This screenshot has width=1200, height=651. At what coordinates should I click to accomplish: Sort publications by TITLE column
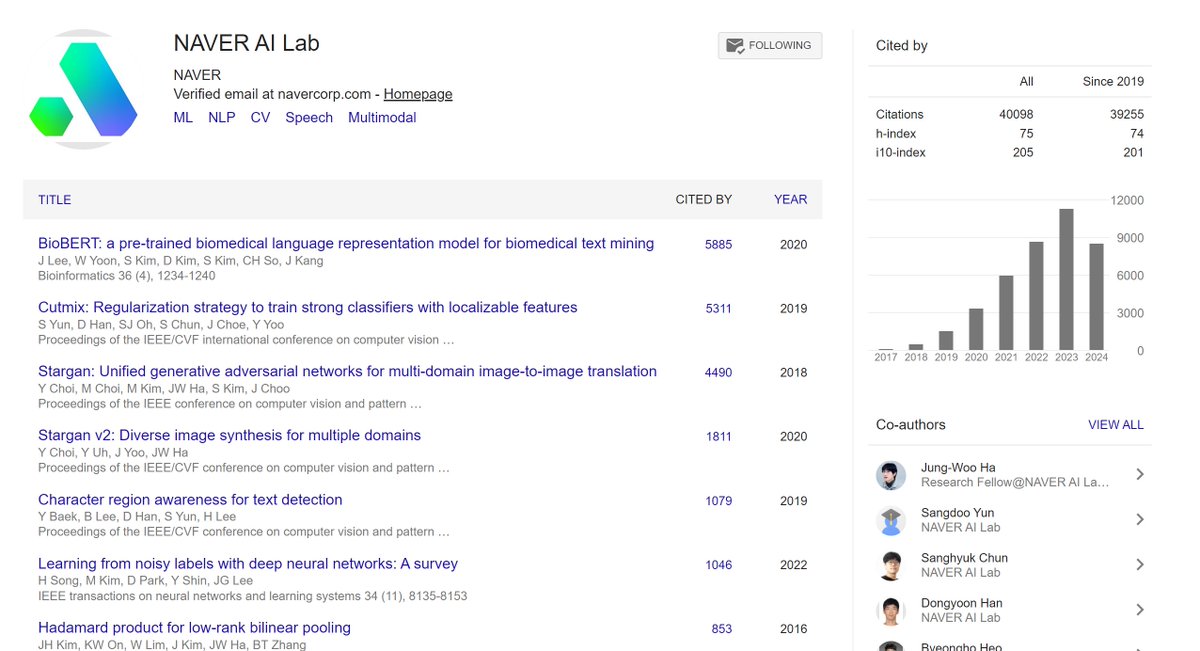tap(55, 200)
